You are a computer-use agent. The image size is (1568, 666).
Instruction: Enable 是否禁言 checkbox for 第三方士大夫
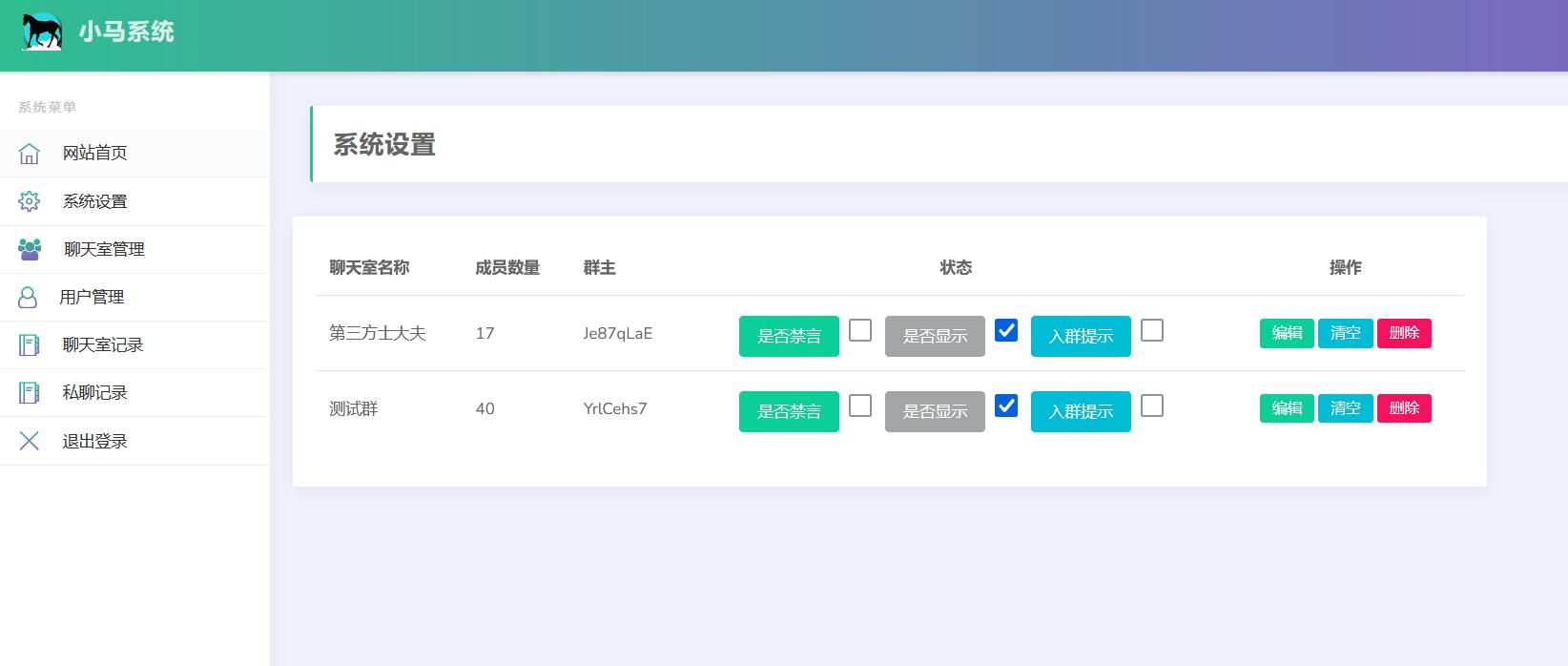coord(860,330)
